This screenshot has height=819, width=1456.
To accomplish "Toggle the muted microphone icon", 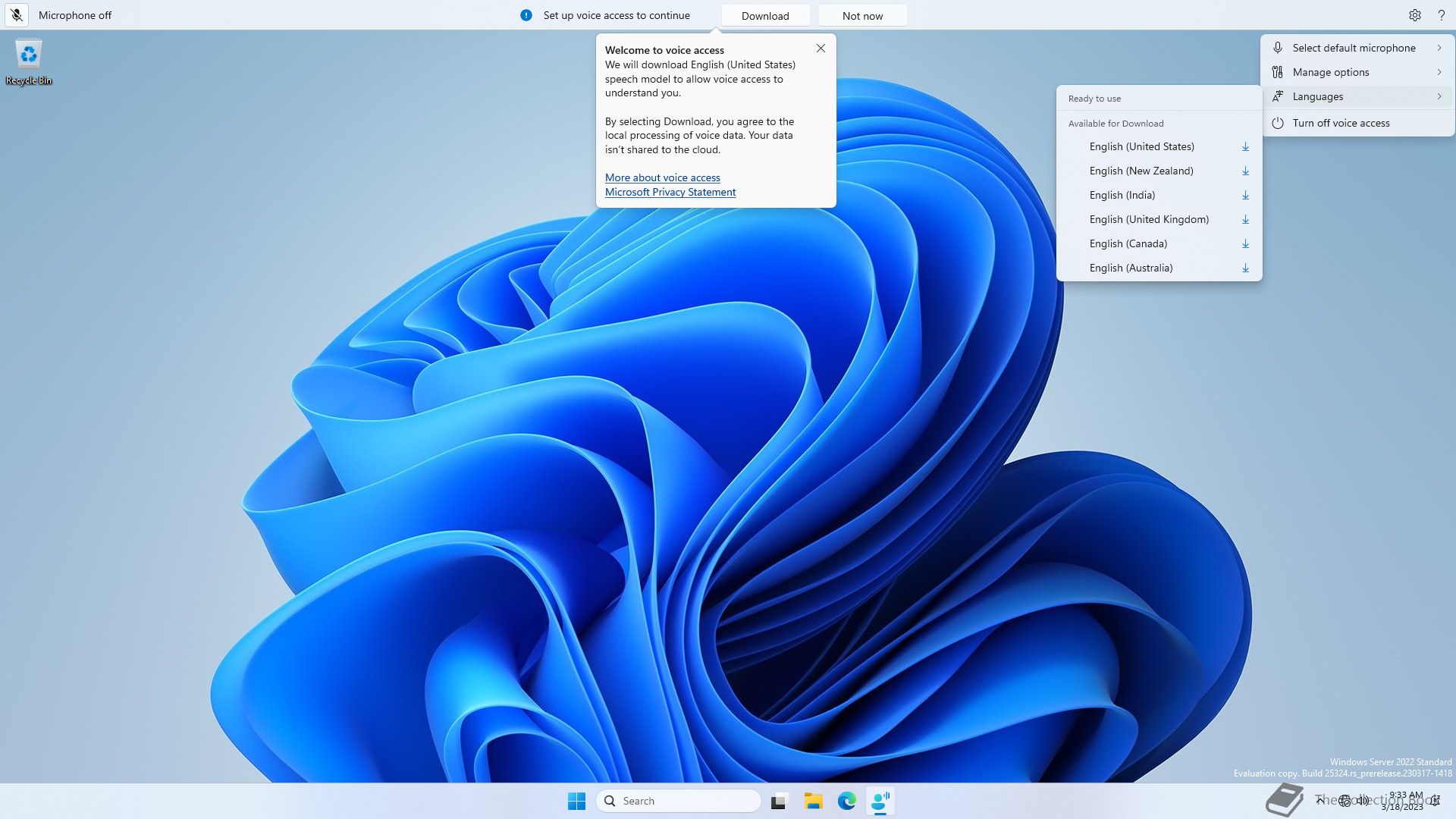I will 17,15.
